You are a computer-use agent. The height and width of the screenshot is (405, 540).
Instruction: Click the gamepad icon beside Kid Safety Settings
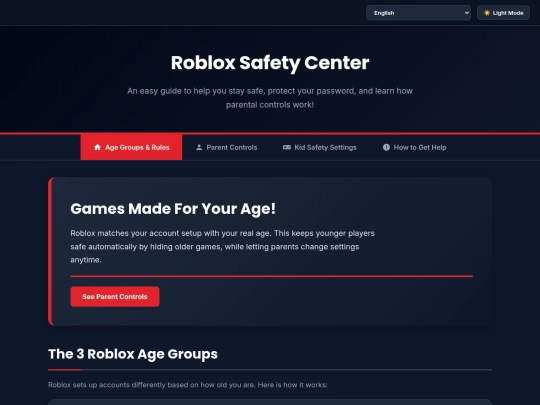tap(287, 147)
